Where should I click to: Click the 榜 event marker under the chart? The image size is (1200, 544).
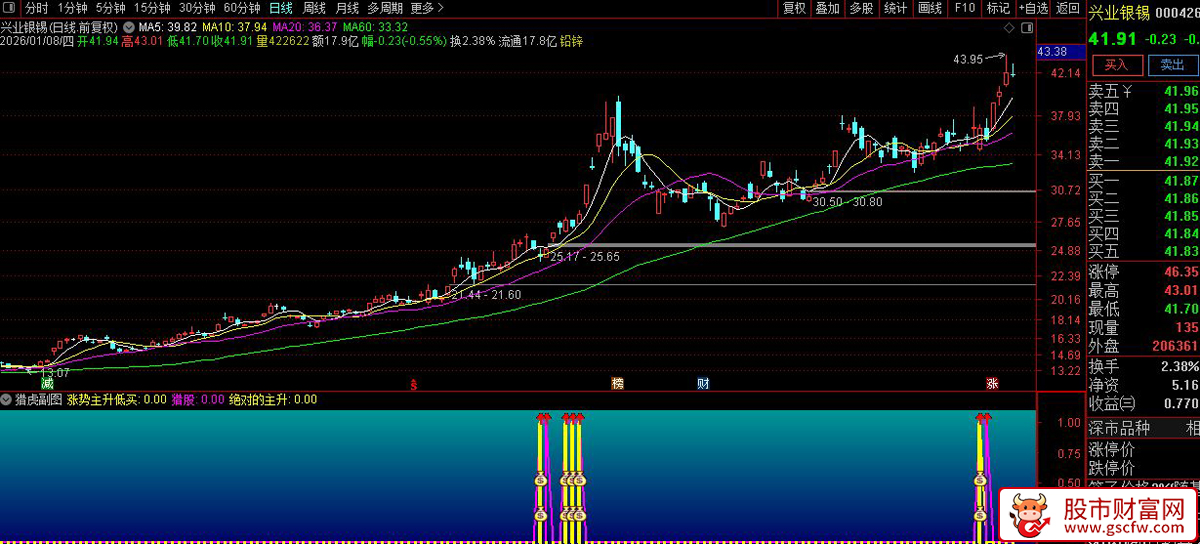[x=617, y=384]
